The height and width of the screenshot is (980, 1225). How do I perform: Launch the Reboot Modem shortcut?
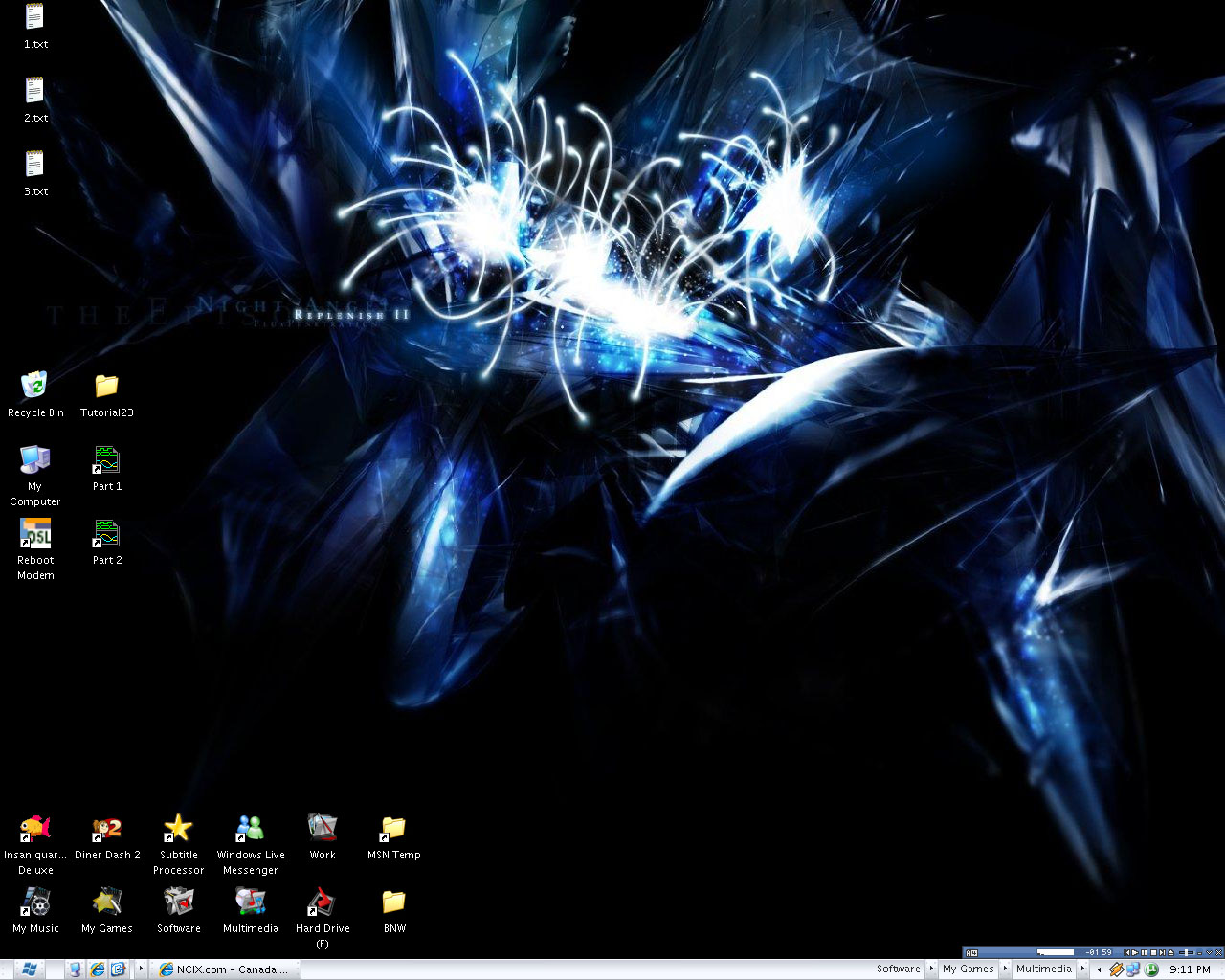pos(35,549)
